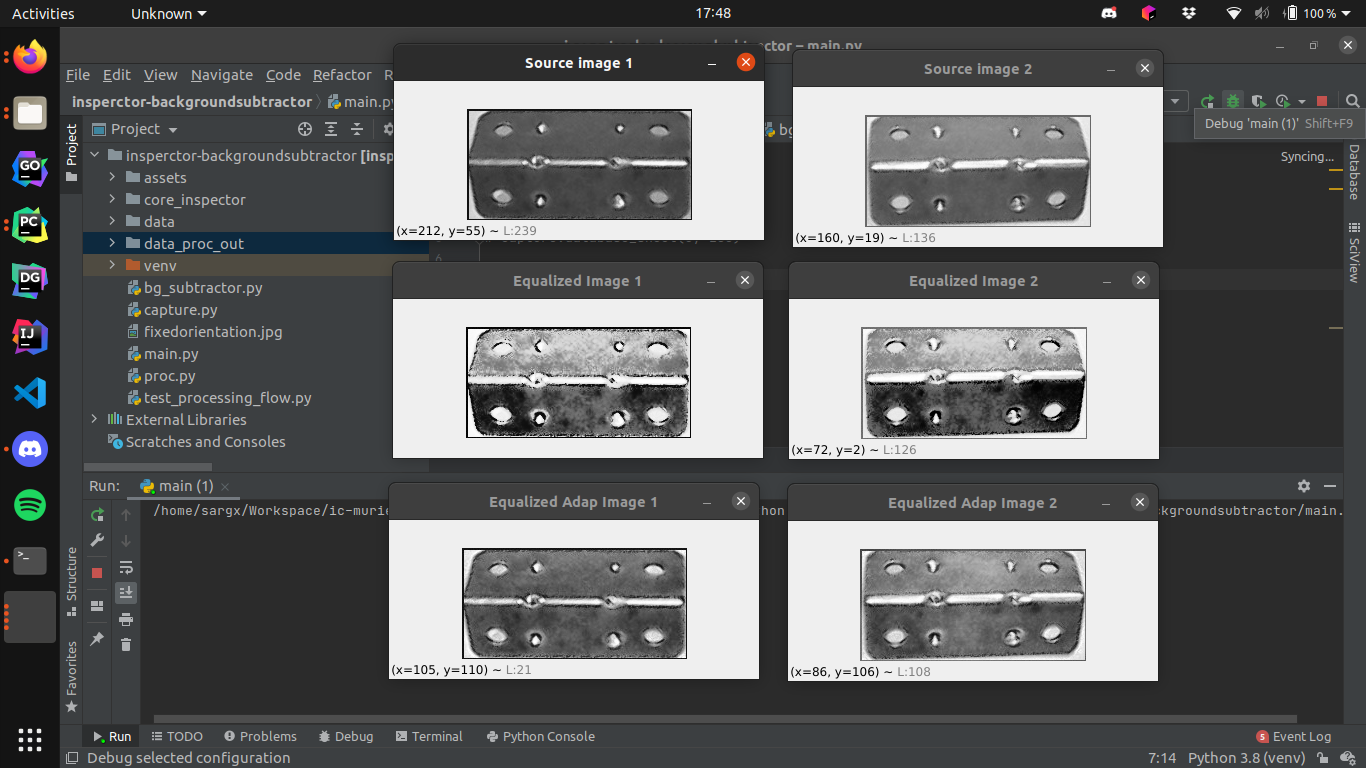Expand the assets folder
Screen dimensions: 1366x768
pos(112,178)
